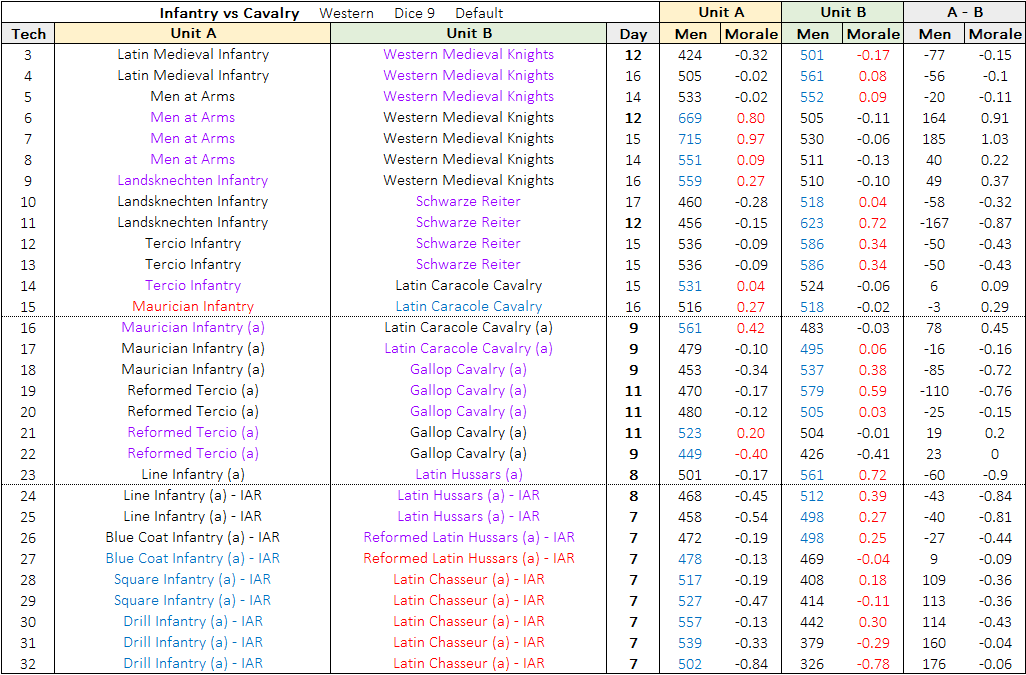Select the blue 'Blue Coat Infantry (a) - IAR' cell
1026x675 pixels.
(193, 559)
